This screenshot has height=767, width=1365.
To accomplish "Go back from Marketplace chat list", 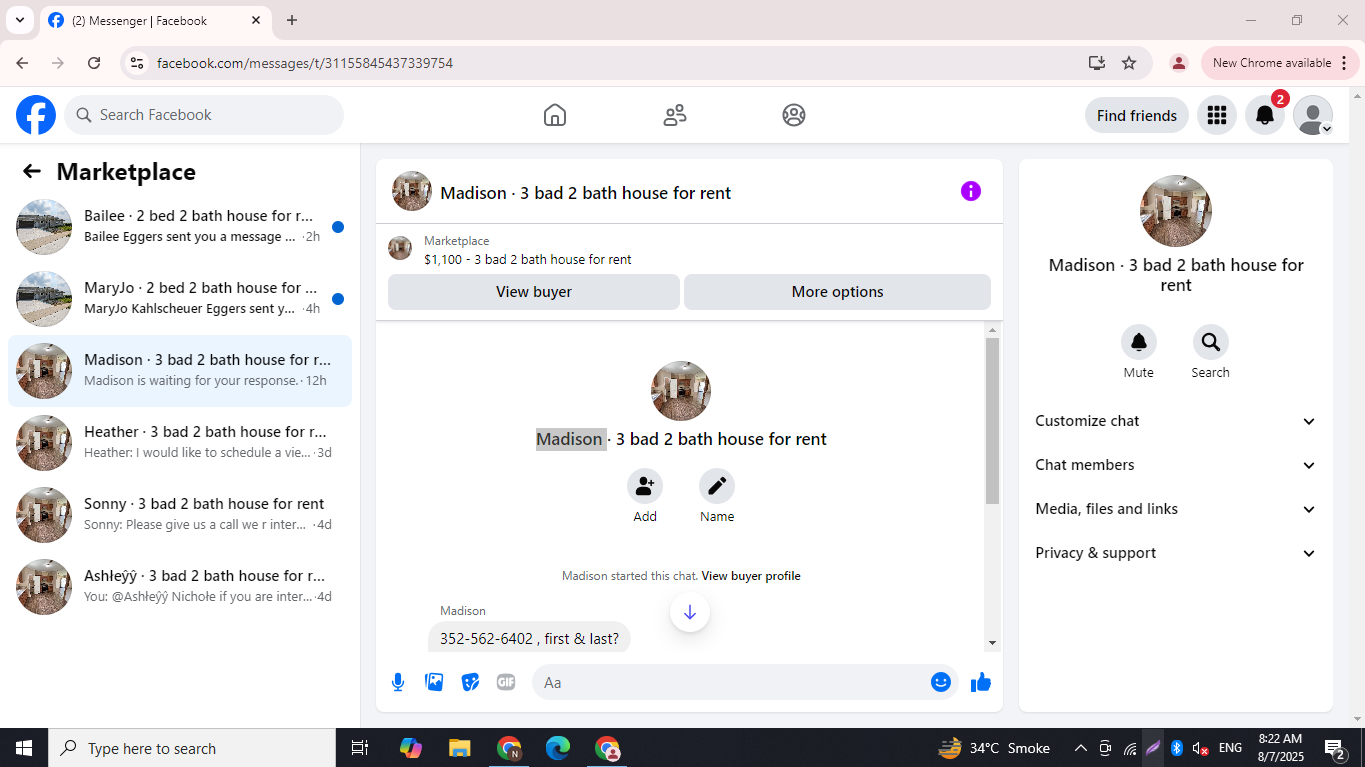I will pos(32,171).
